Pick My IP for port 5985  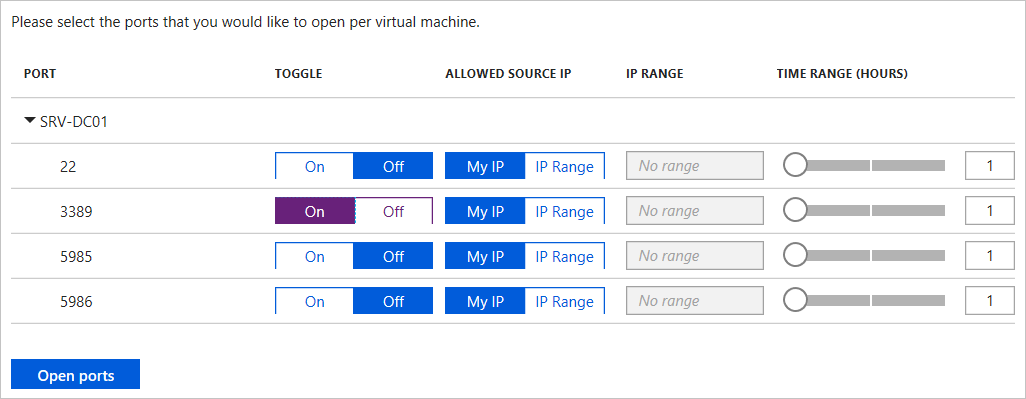[485, 256]
